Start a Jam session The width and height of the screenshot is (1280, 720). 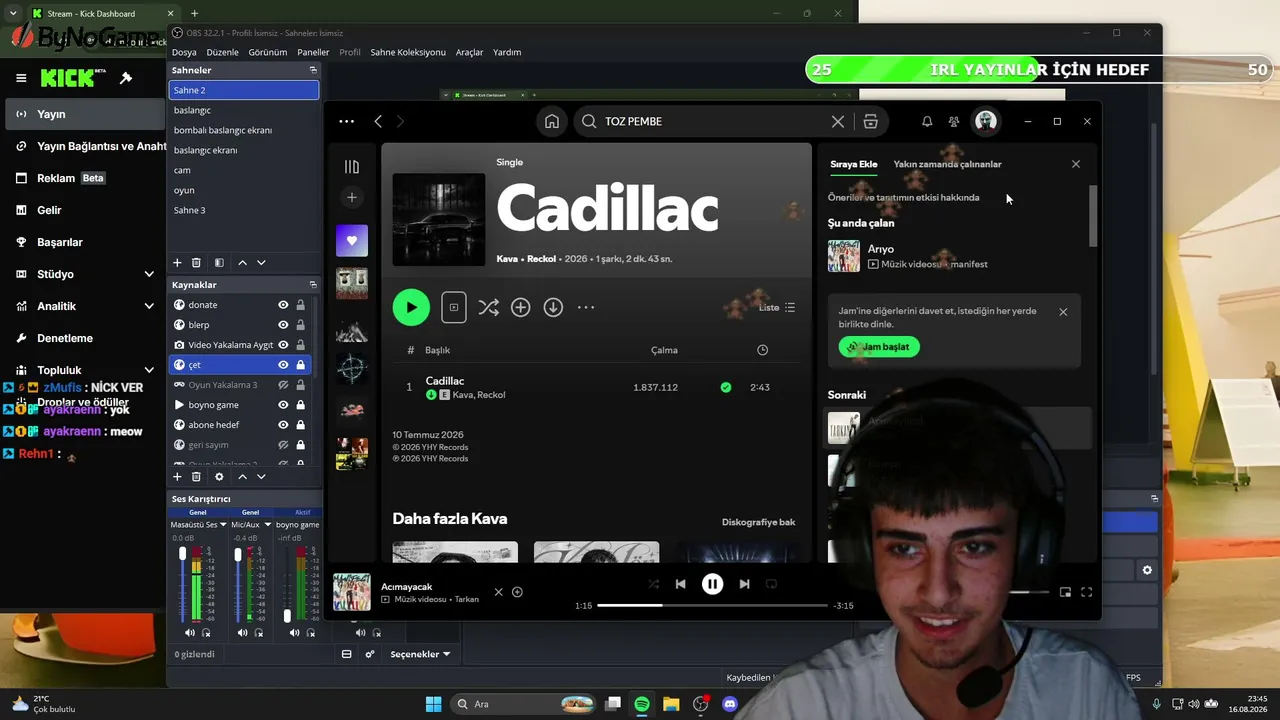[879, 347]
